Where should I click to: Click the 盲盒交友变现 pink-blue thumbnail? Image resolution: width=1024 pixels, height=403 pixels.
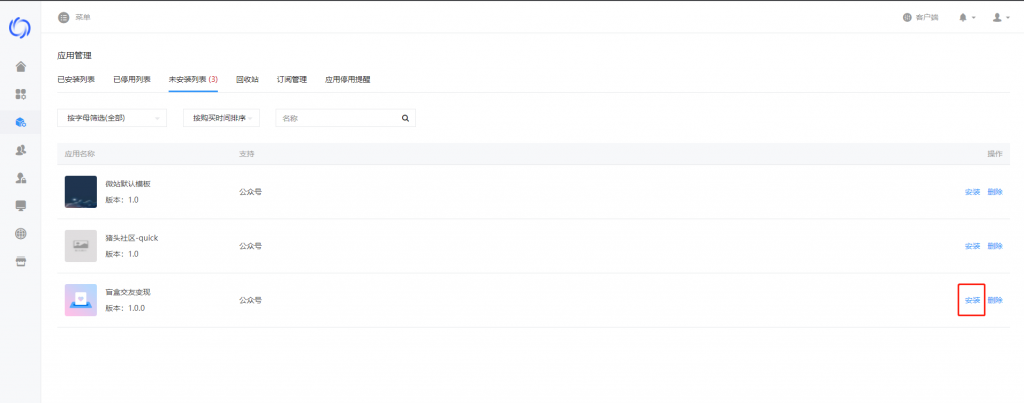click(x=81, y=300)
